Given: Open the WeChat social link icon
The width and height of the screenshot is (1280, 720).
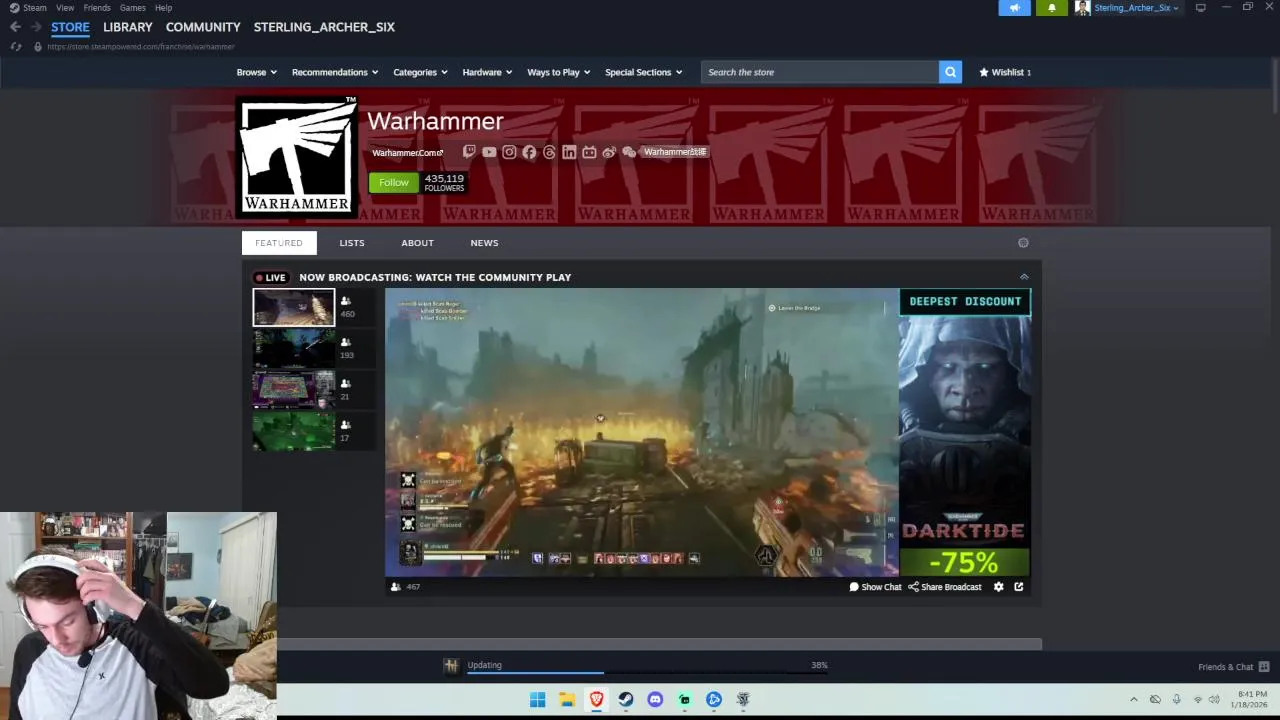Looking at the screenshot, I should [x=629, y=152].
